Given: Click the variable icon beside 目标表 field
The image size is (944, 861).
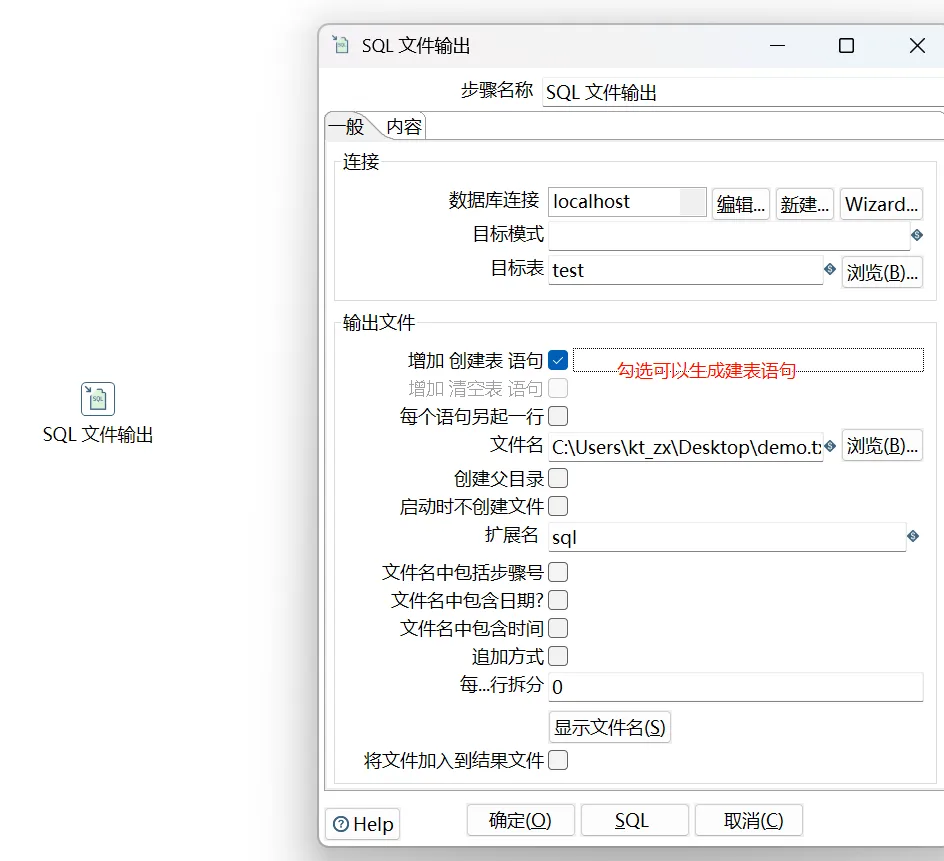Looking at the screenshot, I should click(829, 270).
